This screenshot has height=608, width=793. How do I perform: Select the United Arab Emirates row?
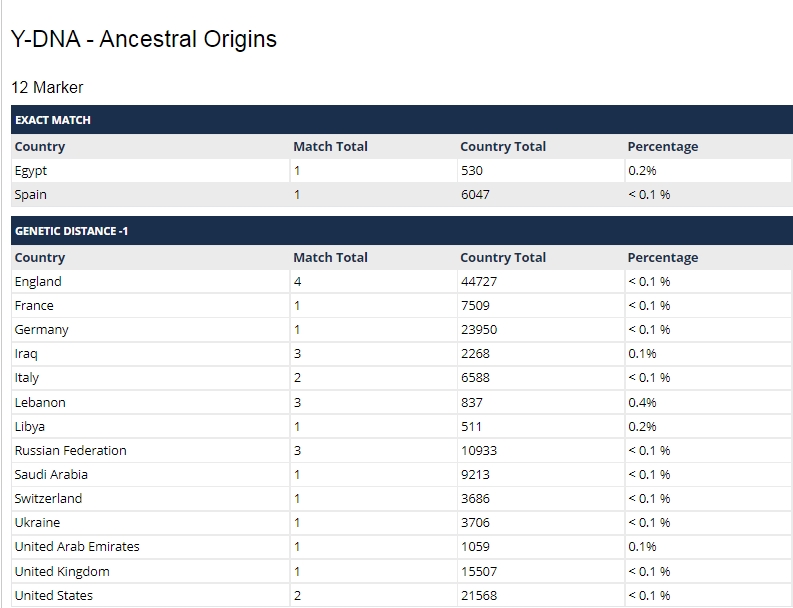click(x=402, y=547)
